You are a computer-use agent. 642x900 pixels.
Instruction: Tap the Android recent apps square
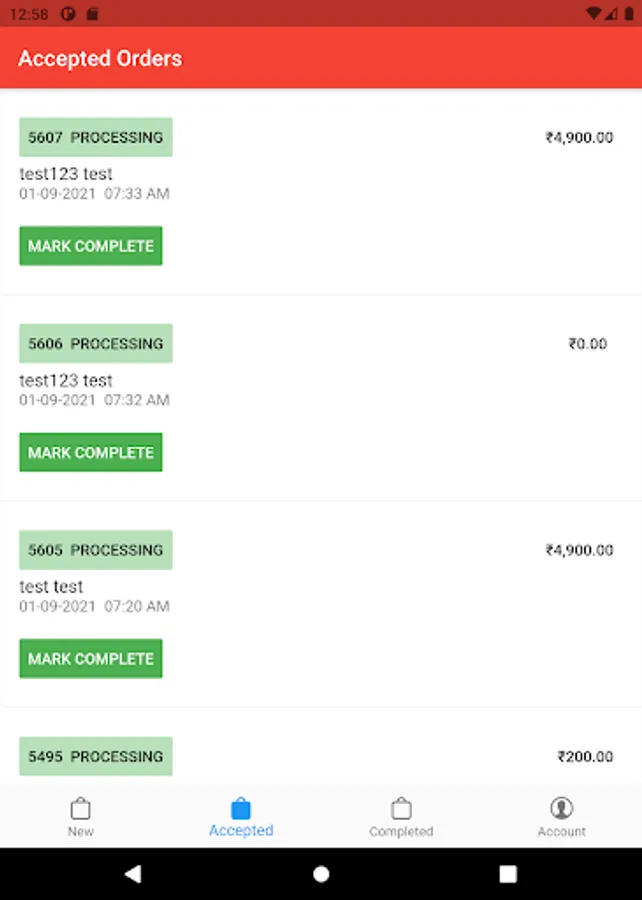click(508, 874)
